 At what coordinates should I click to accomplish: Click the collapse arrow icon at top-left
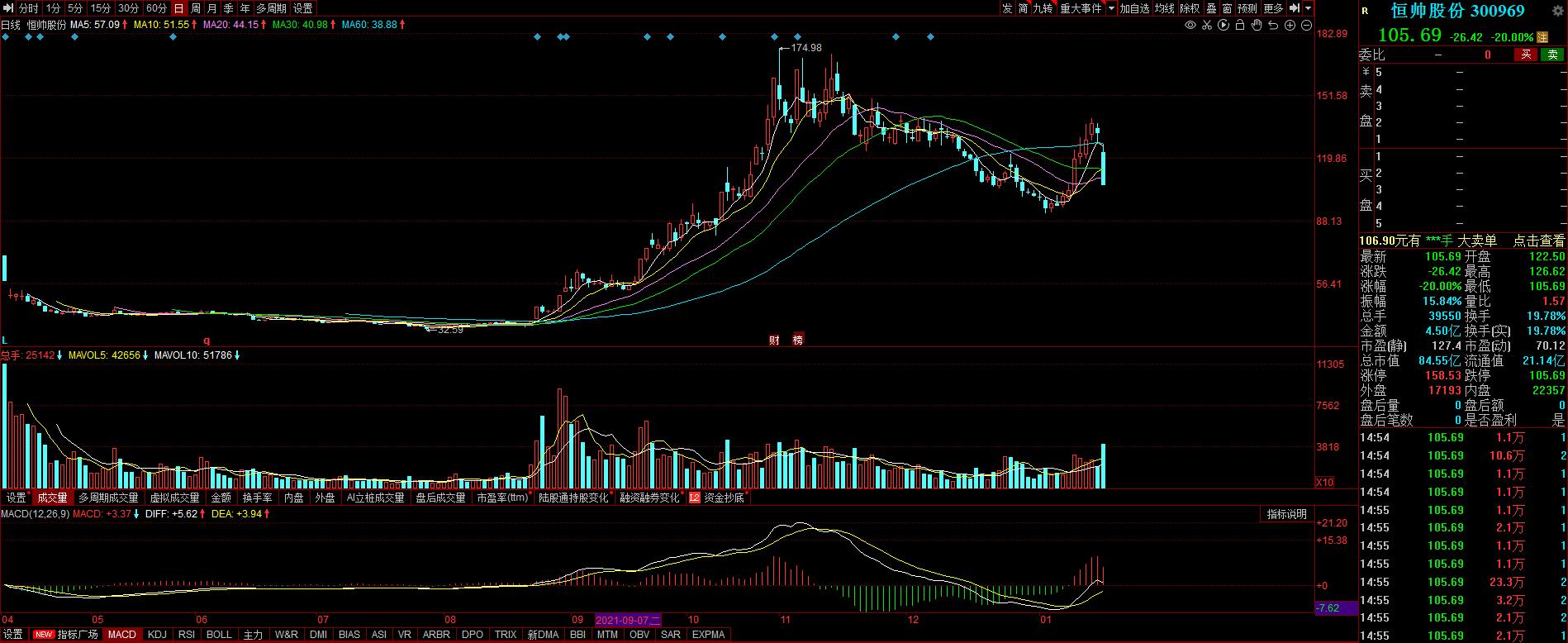(x=7, y=8)
